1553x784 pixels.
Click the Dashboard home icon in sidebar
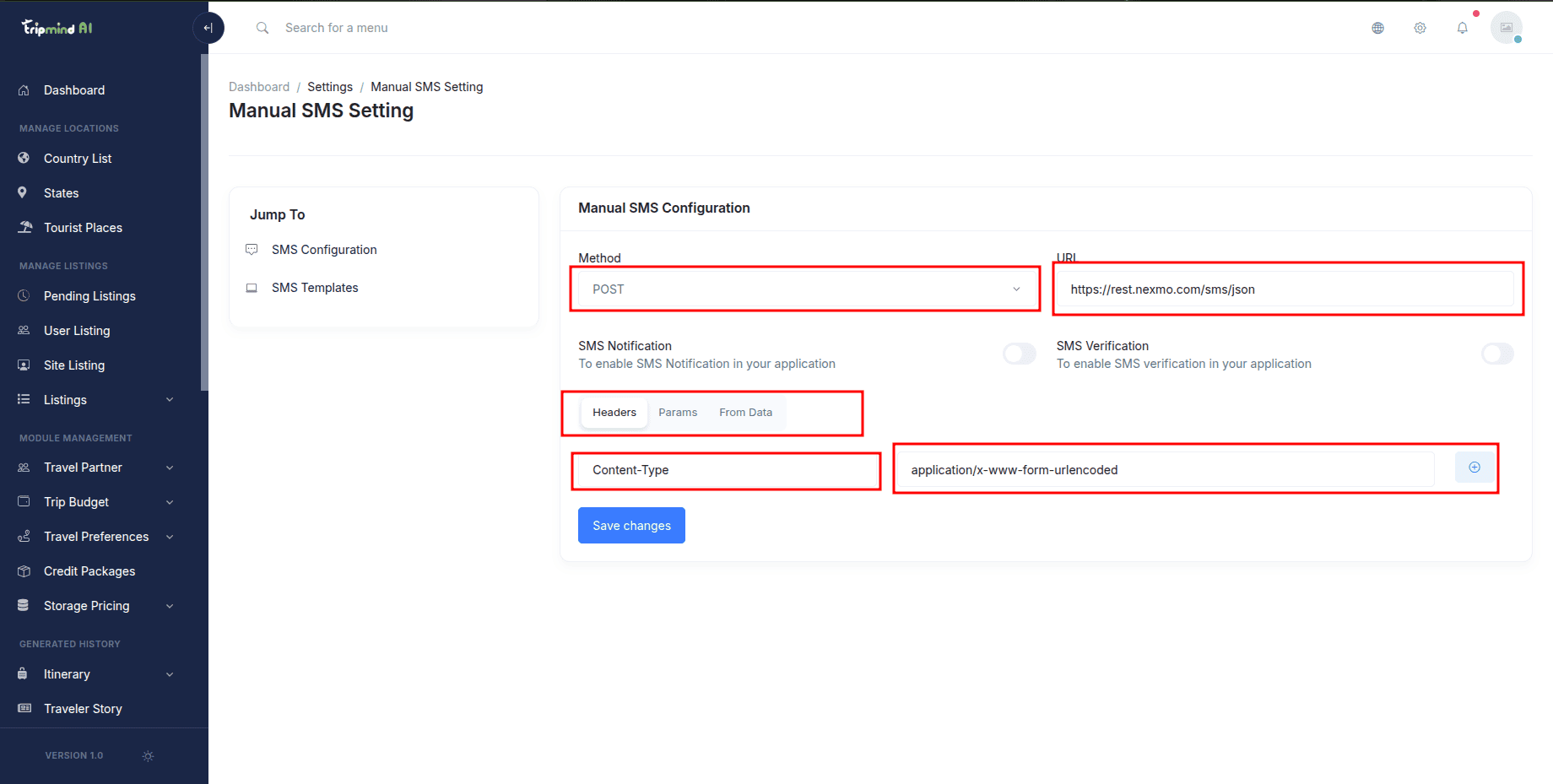pyautogui.click(x=24, y=90)
